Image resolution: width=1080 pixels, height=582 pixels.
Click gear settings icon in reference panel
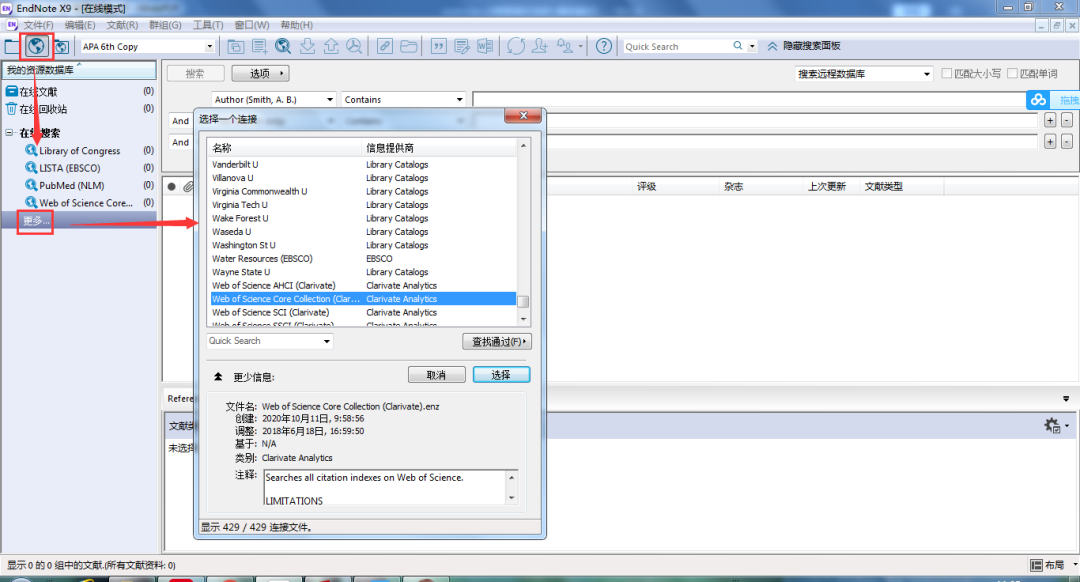point(1052,426)
